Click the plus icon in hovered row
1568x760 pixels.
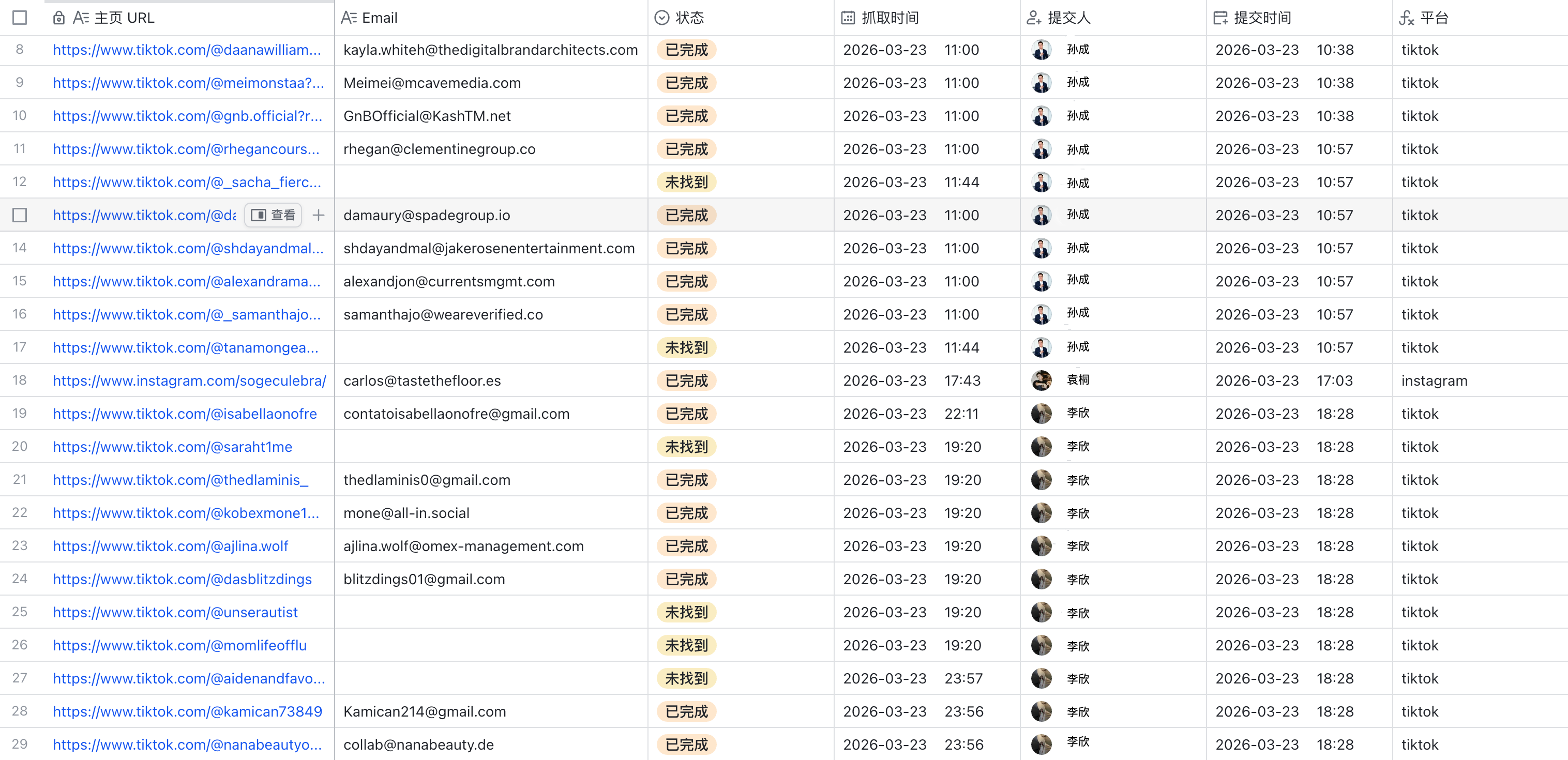pyautogui.click(x=319, y=215)
